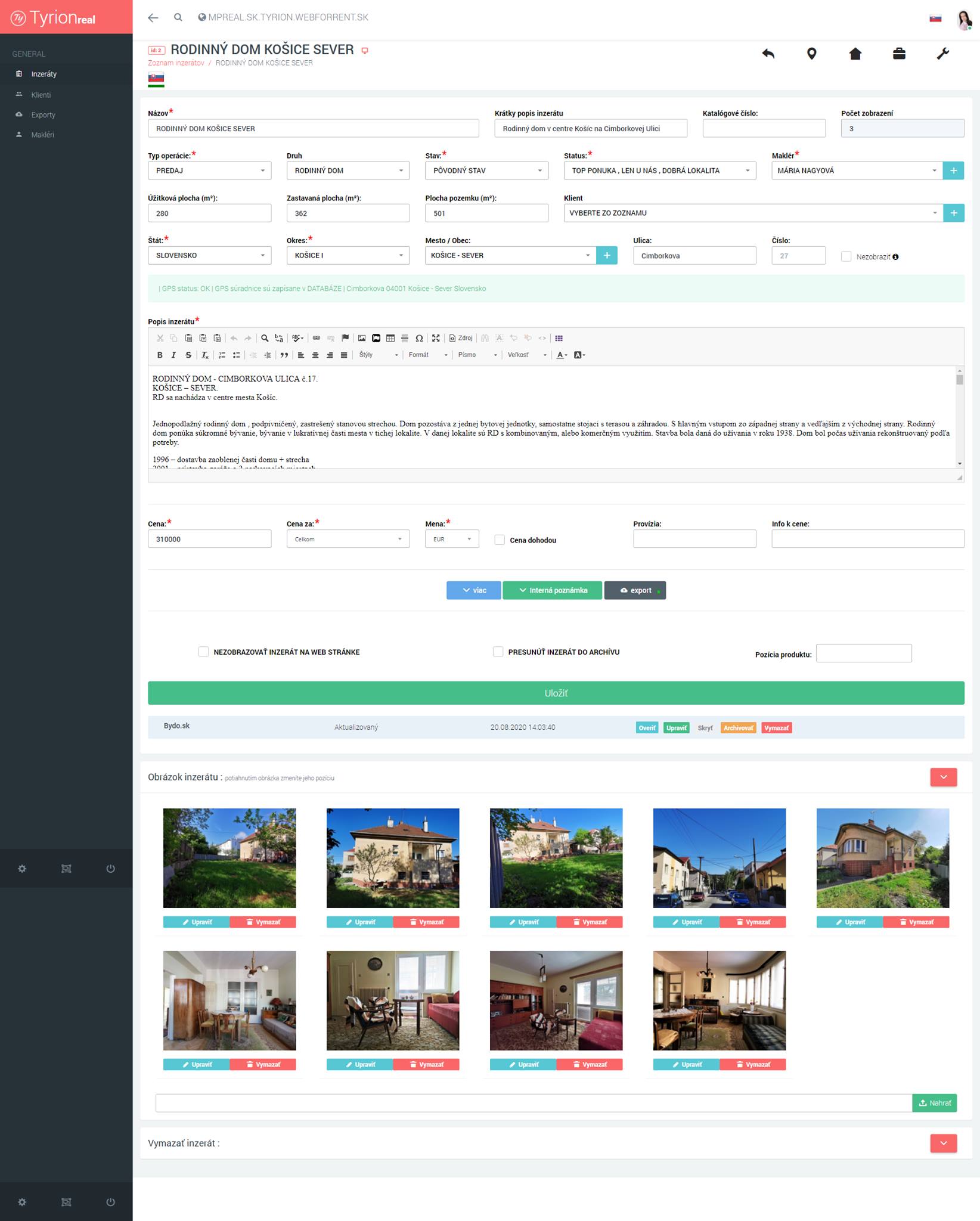Image resolution: width=980 pixels, height=1221 pixels.
Task: Click the Zoznam inzerátov breadcrumb link
Action: [x=176, y=63]
